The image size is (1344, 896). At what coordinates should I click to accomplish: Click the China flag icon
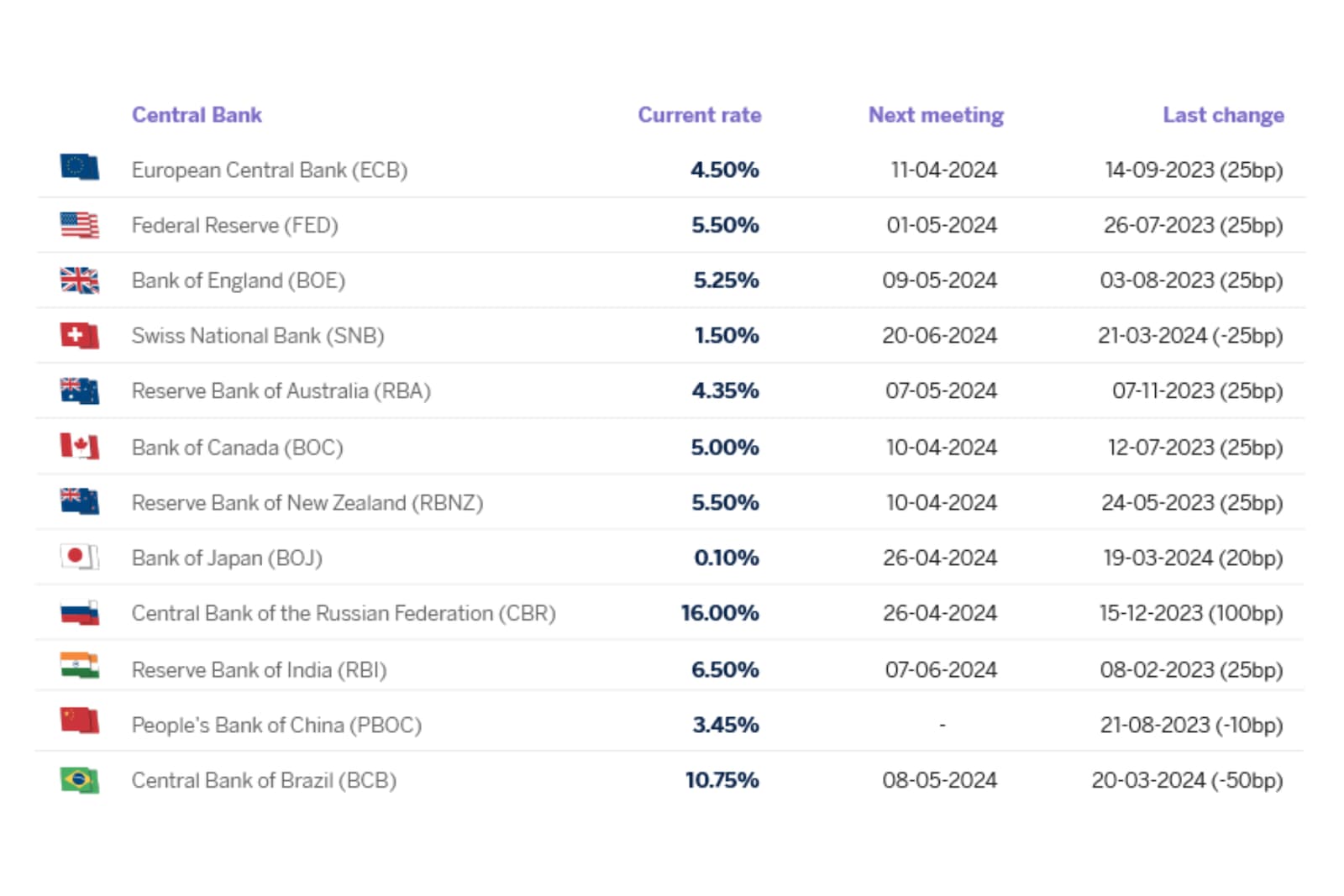(x=80, y=725)
